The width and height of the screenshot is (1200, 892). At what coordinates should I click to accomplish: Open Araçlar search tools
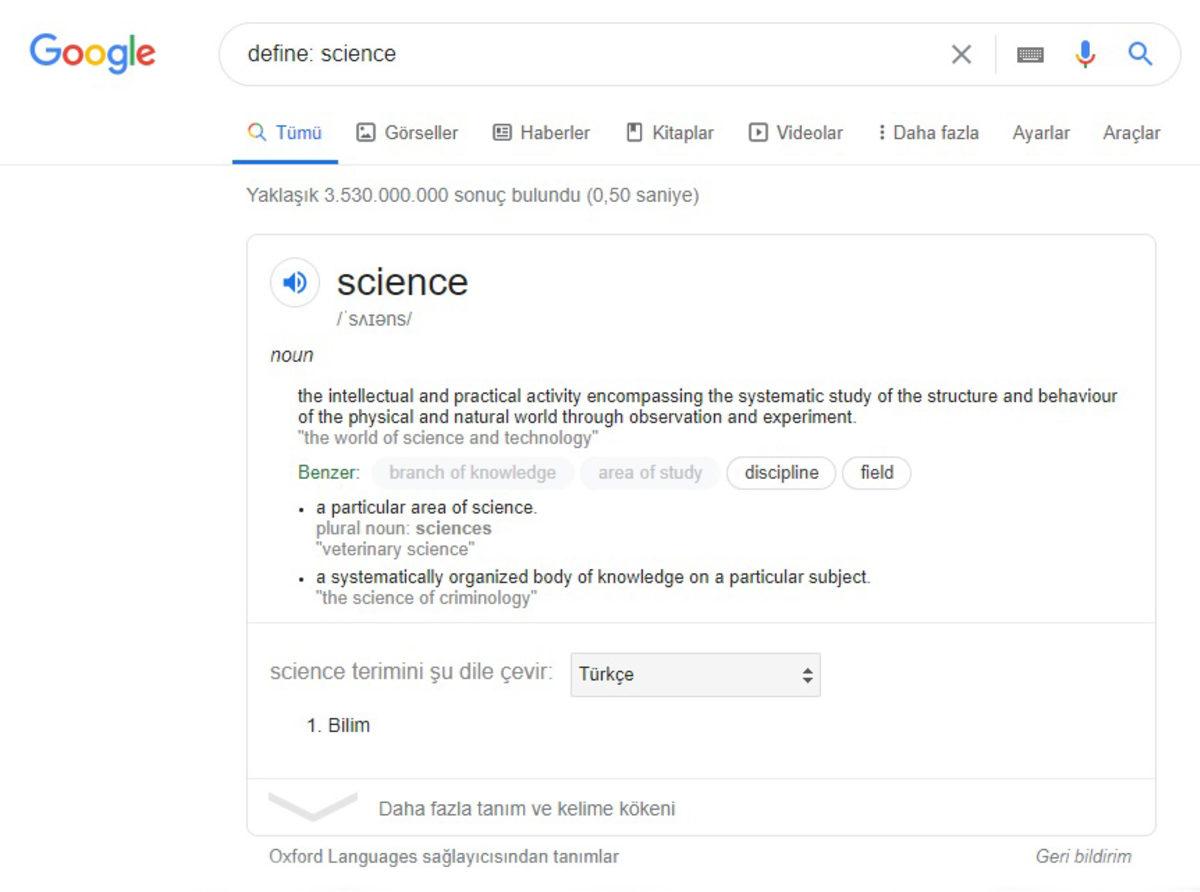pos(1131,132)
